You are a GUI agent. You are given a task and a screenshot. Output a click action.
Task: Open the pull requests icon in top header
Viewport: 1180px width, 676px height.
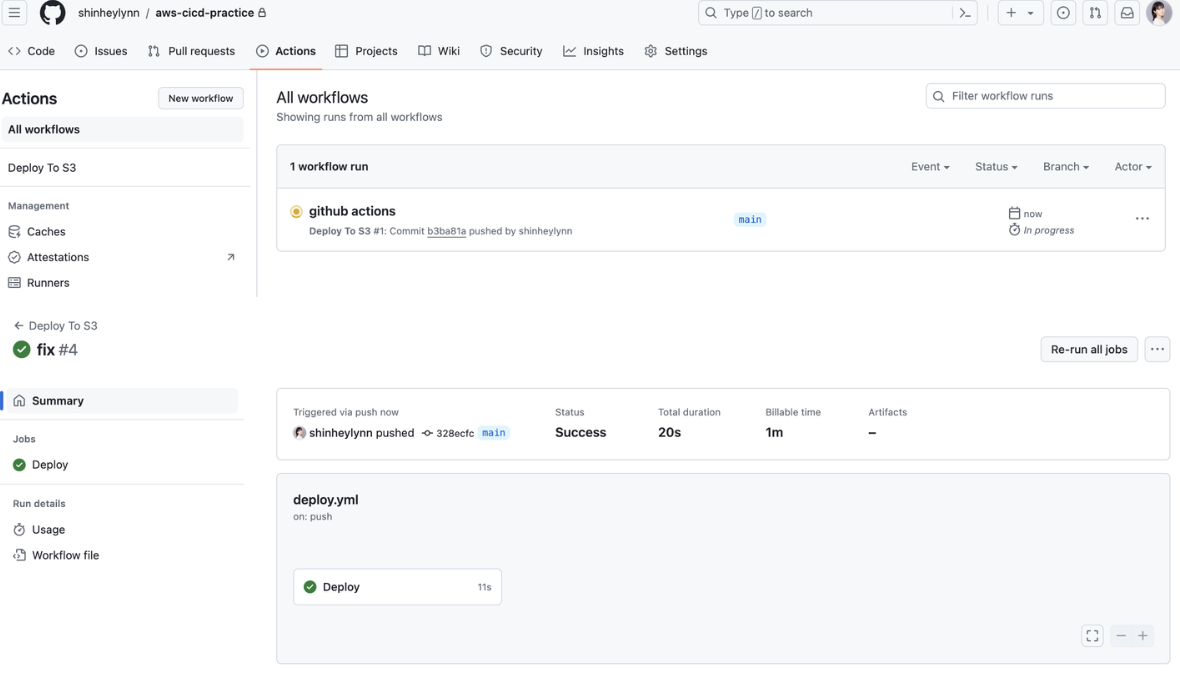tap(1095, 13)
